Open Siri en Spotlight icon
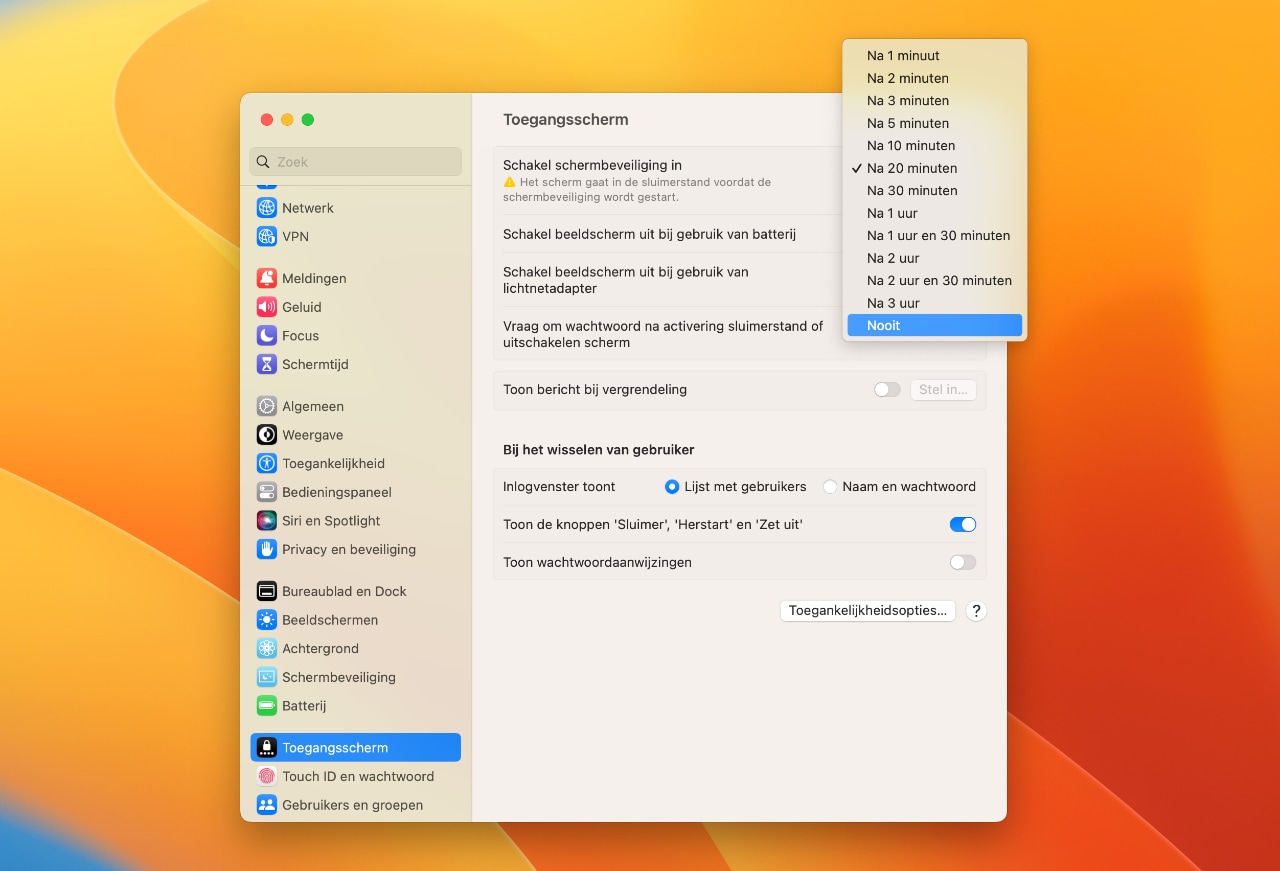Screen dimensions: 1280x871 pos(266,521)
